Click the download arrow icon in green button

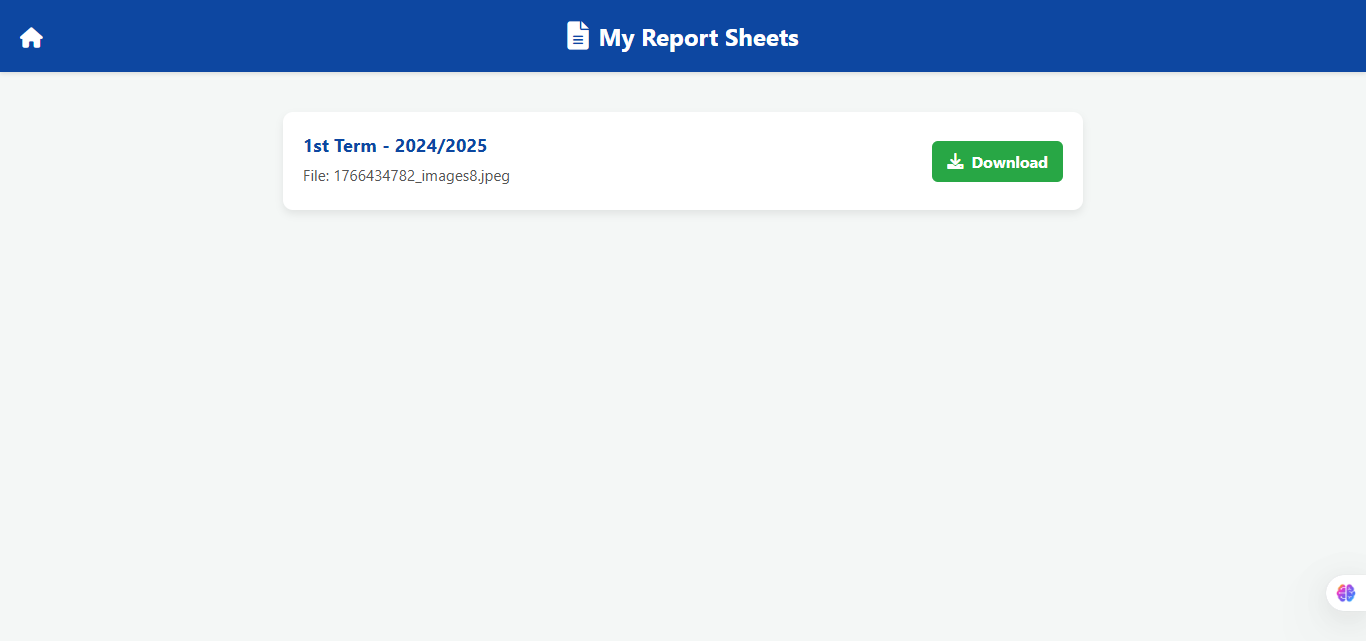(x=955, y=162)
